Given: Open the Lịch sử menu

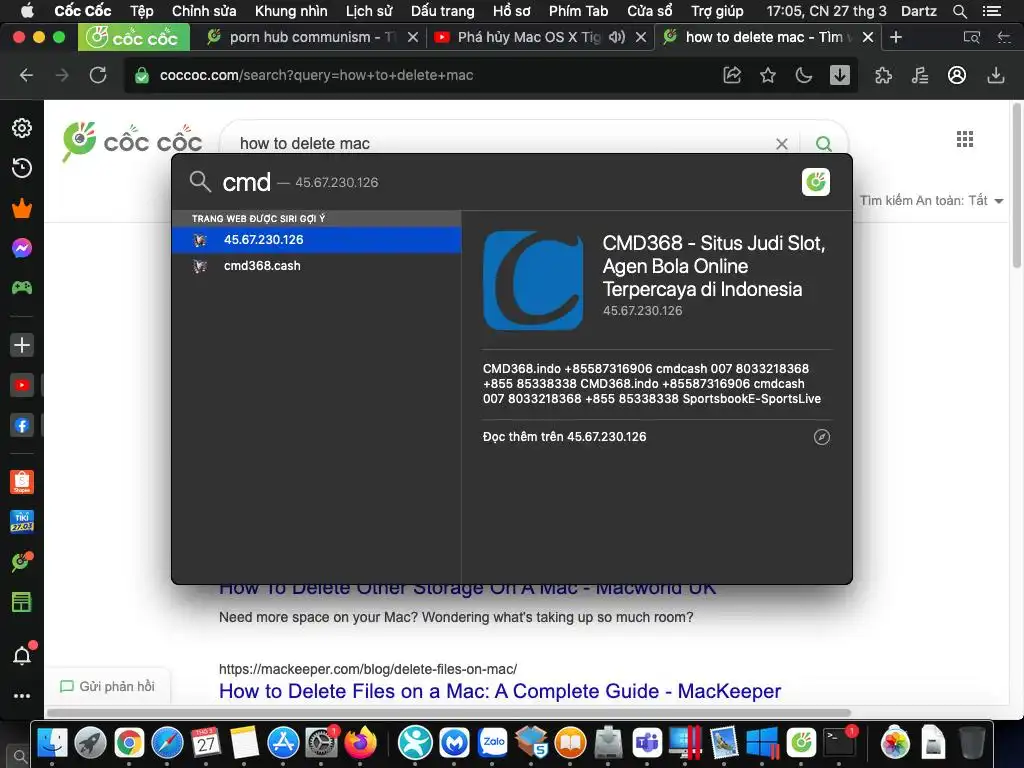Looking at the screenshot, I should point(369,10).
